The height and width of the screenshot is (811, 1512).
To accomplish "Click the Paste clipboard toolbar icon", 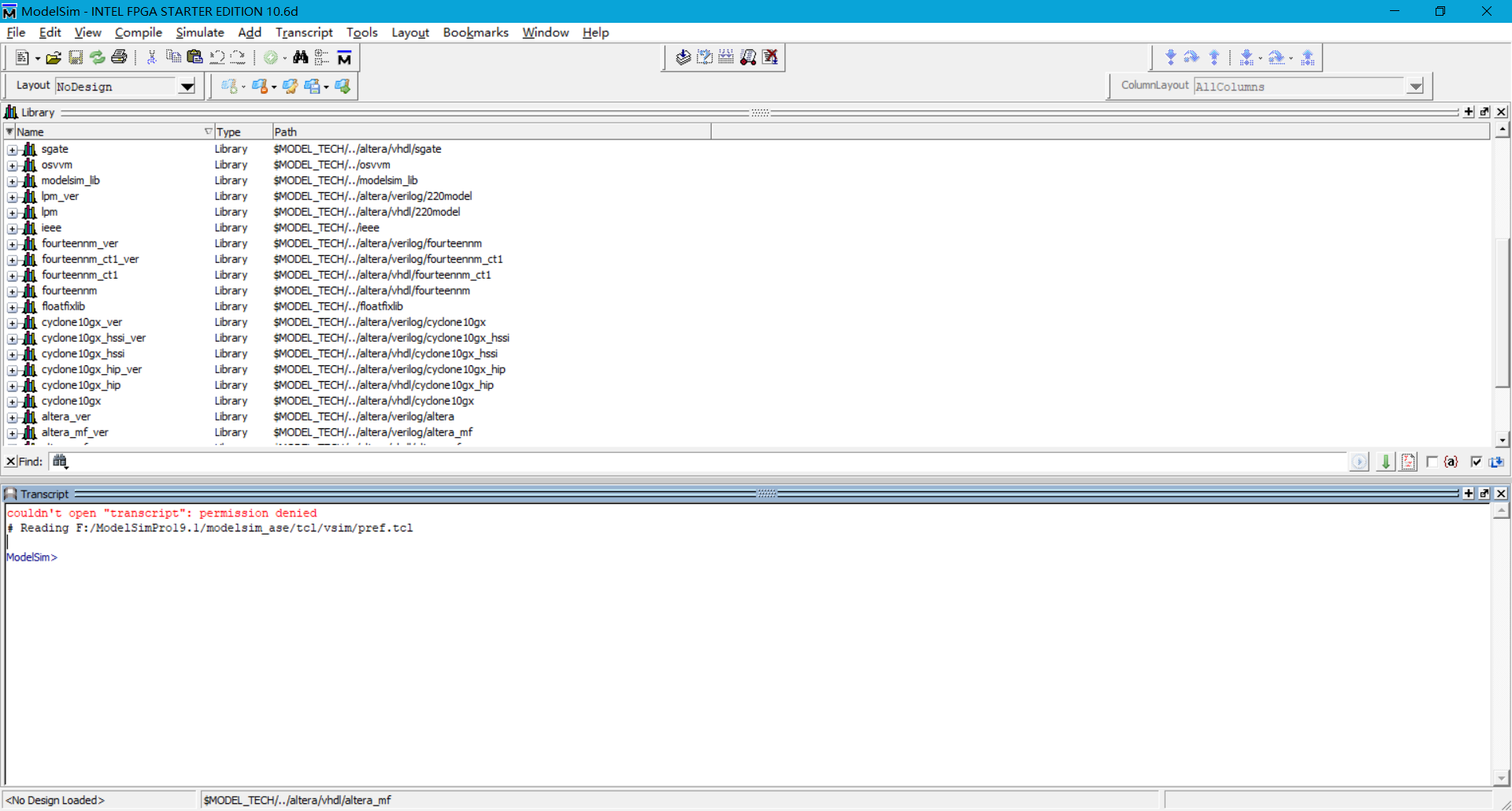I will pos(195,57).
